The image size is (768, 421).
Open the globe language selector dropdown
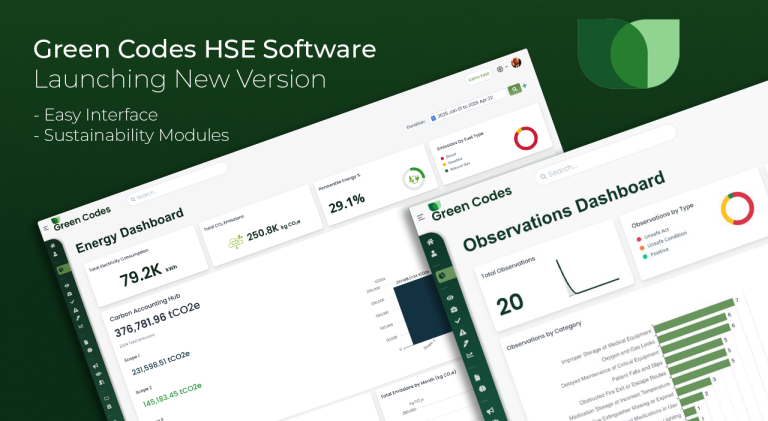502,69
